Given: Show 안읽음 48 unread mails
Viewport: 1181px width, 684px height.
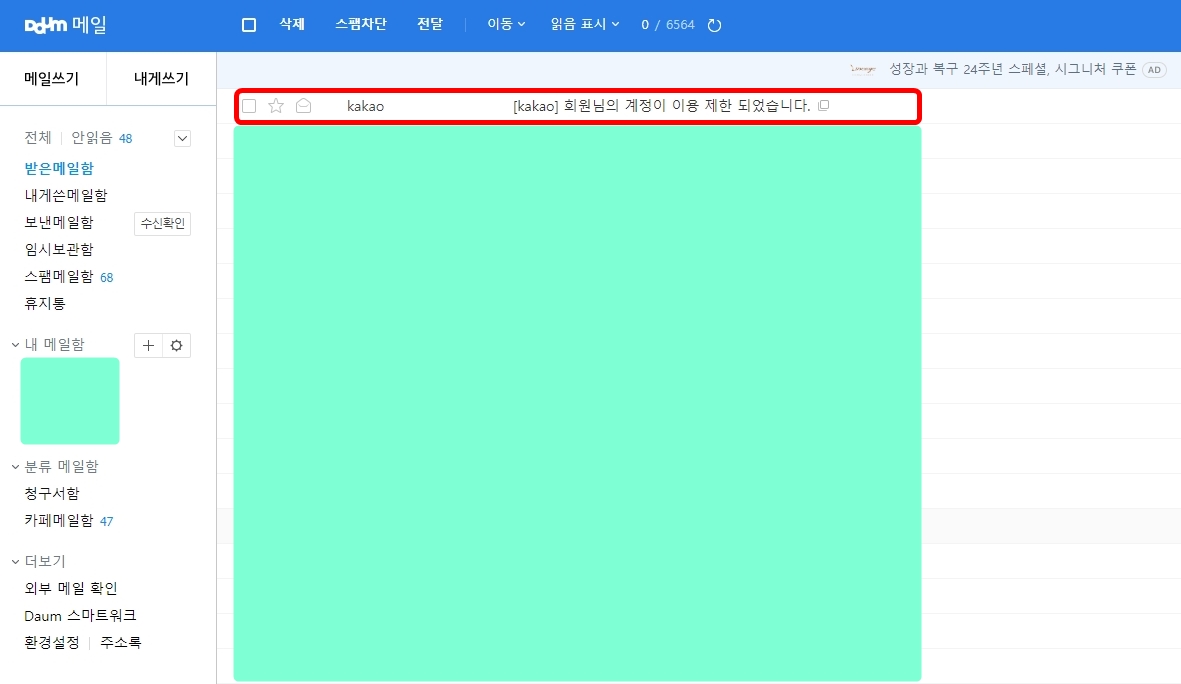Looking at the screenshot, I should (102, 138).
